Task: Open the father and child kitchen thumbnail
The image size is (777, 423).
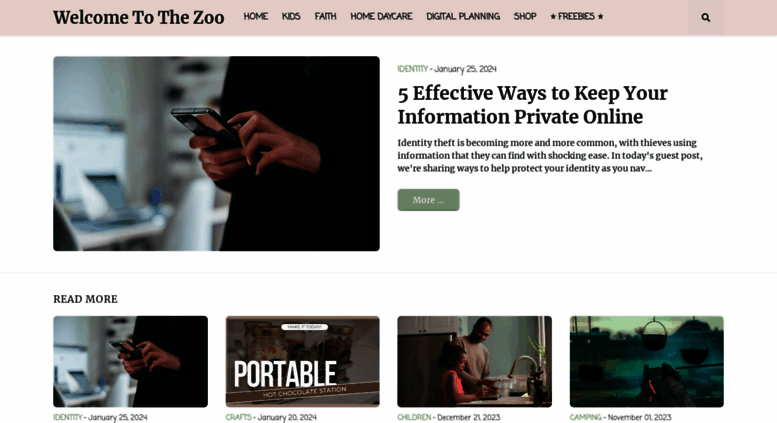Action: pyautogui.click(x=474, y=362)
